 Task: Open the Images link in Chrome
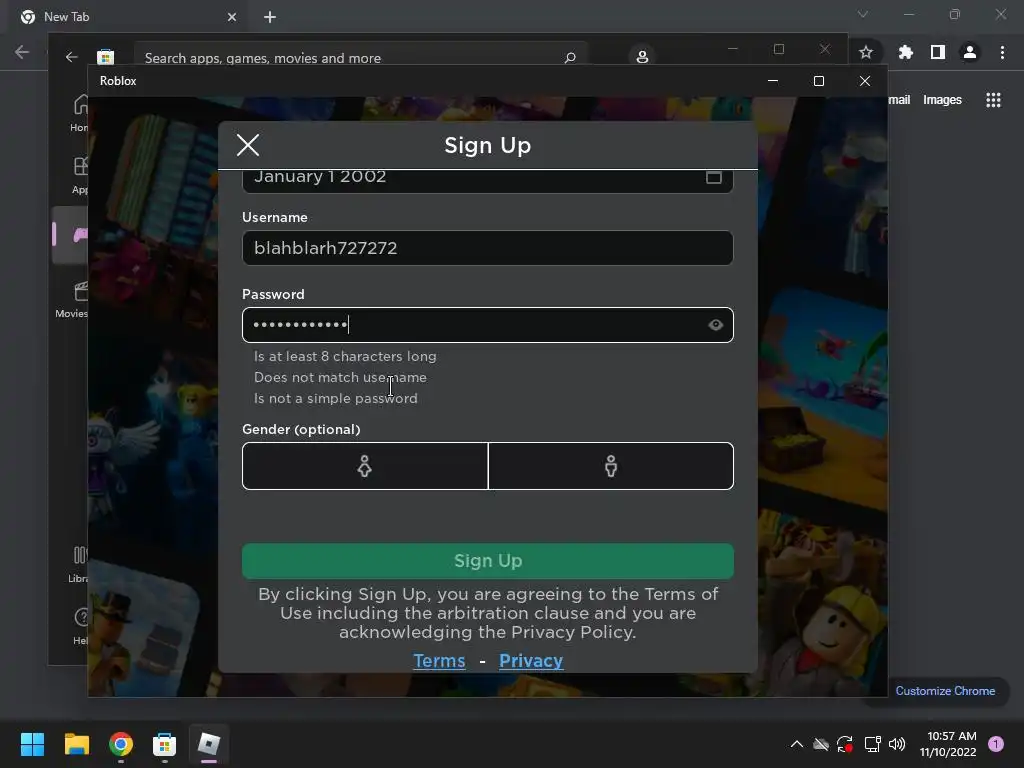tap(942, 100)
